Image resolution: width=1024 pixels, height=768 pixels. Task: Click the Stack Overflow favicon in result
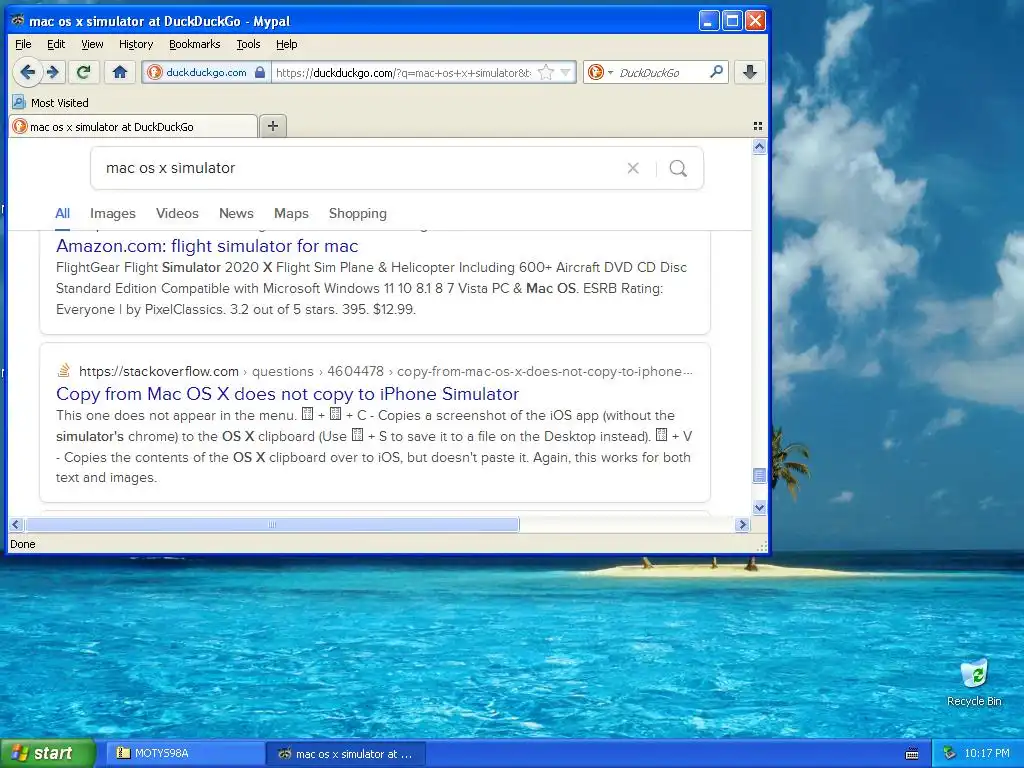[x=64, y=371]
